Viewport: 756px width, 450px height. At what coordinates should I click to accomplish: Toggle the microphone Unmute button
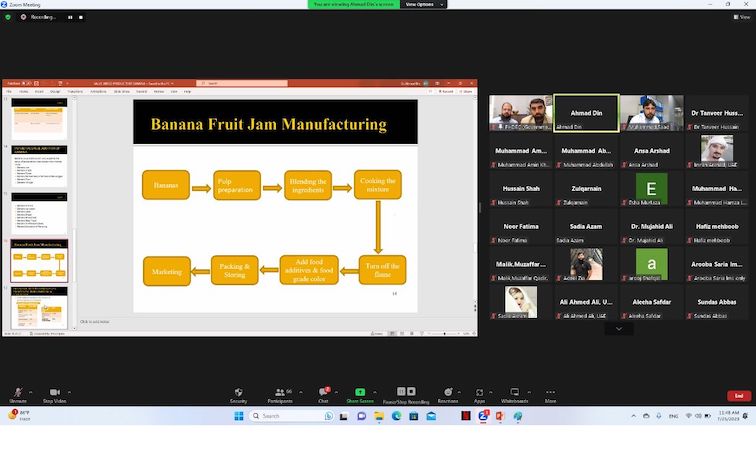click(x=17, y=394)
